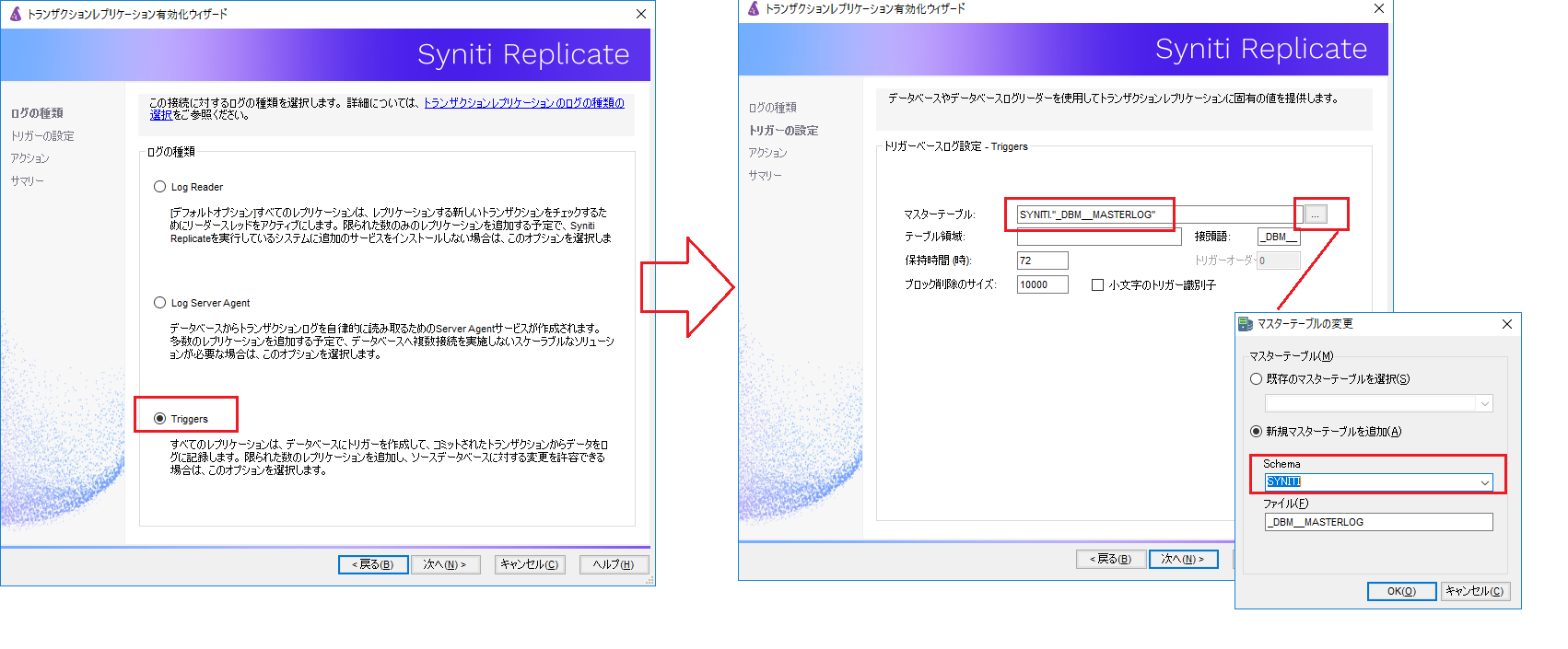Viewport: 1568px width, 649px height.
Task: Select サマリー step in left wizard sidebar
Action: click(x=28, y=181)
